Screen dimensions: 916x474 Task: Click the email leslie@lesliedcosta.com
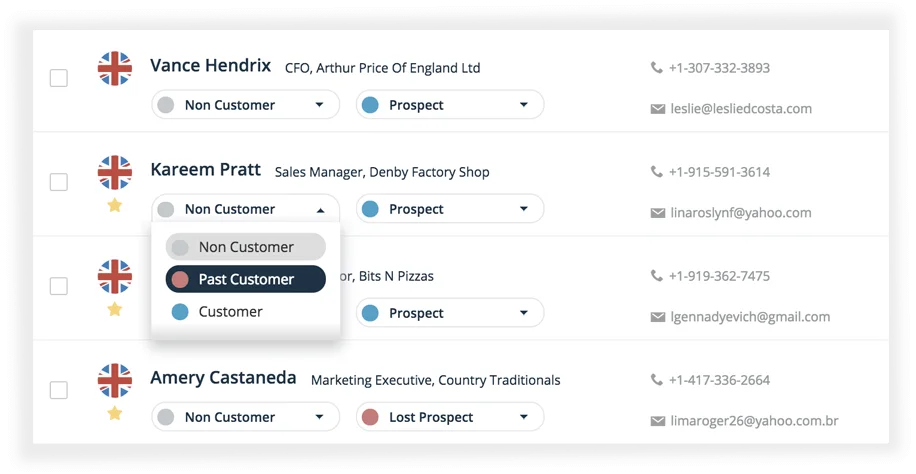tap(741, 109)
